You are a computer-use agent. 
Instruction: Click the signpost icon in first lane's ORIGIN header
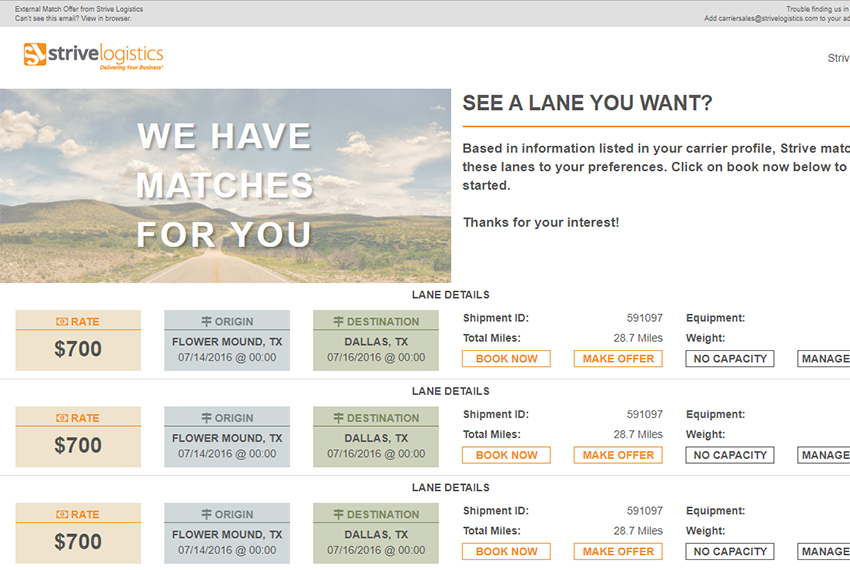pos(207,322)
